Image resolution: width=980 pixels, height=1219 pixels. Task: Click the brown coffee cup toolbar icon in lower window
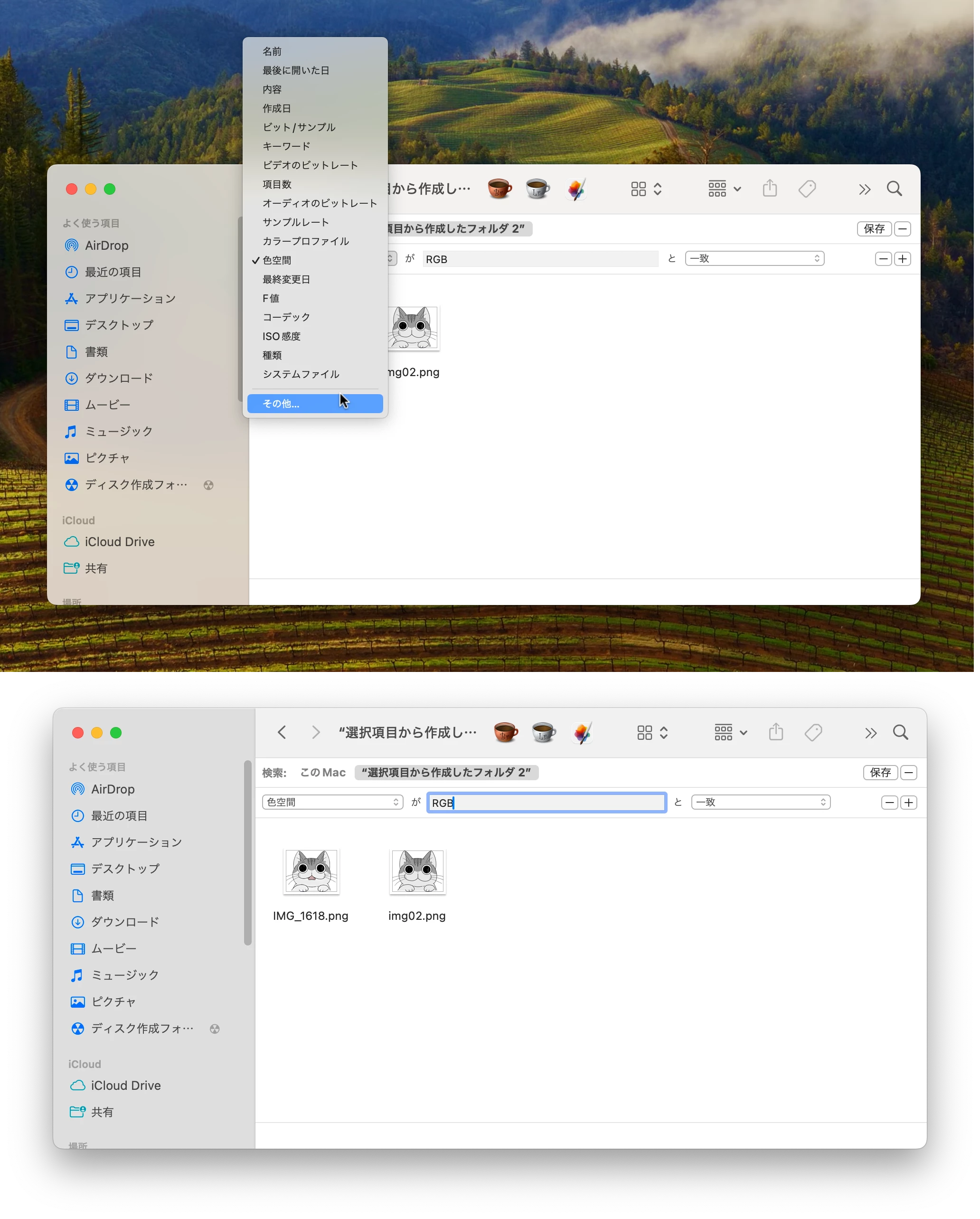point(505,733)
